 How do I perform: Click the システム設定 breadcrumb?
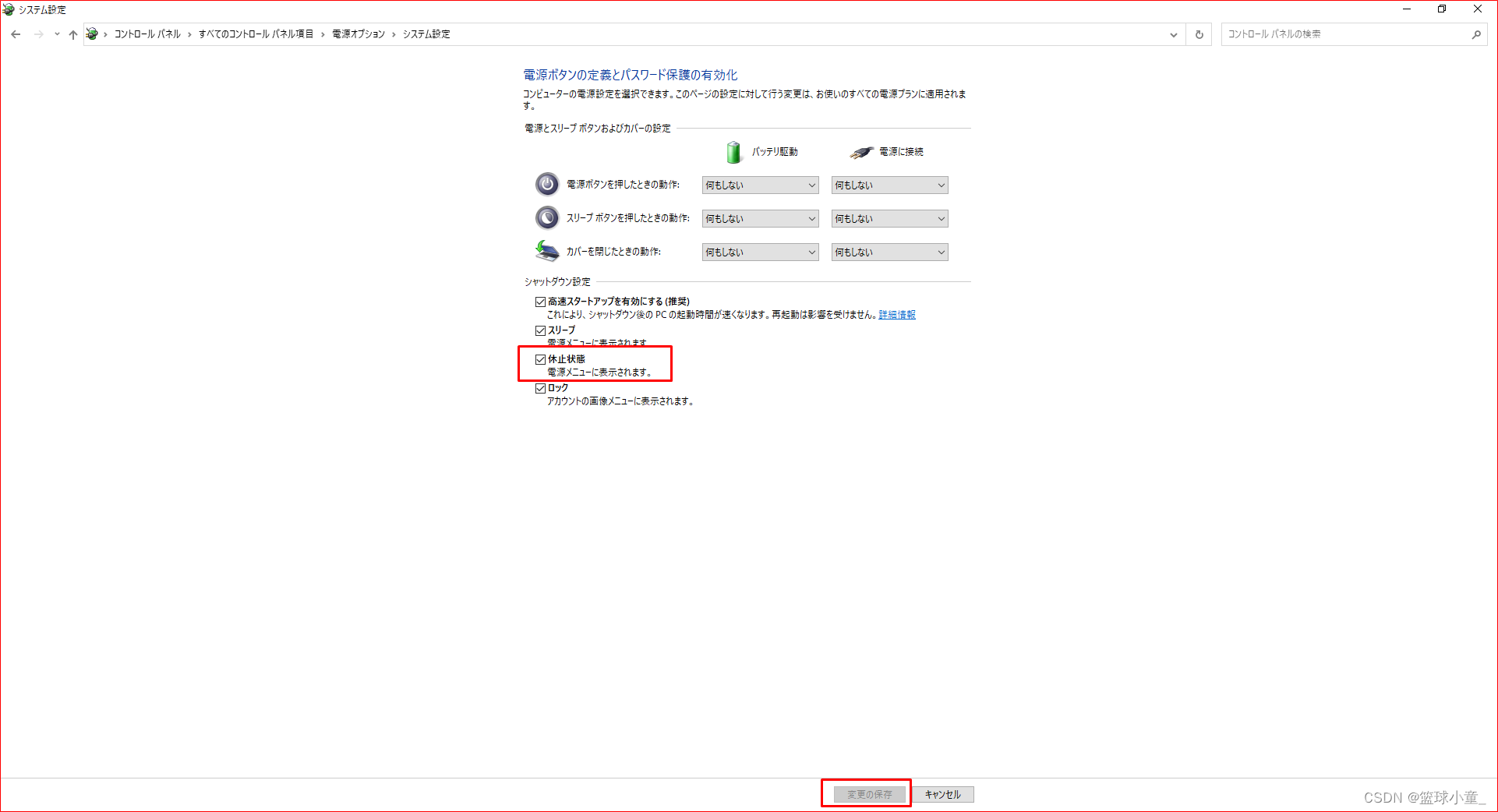426,34
